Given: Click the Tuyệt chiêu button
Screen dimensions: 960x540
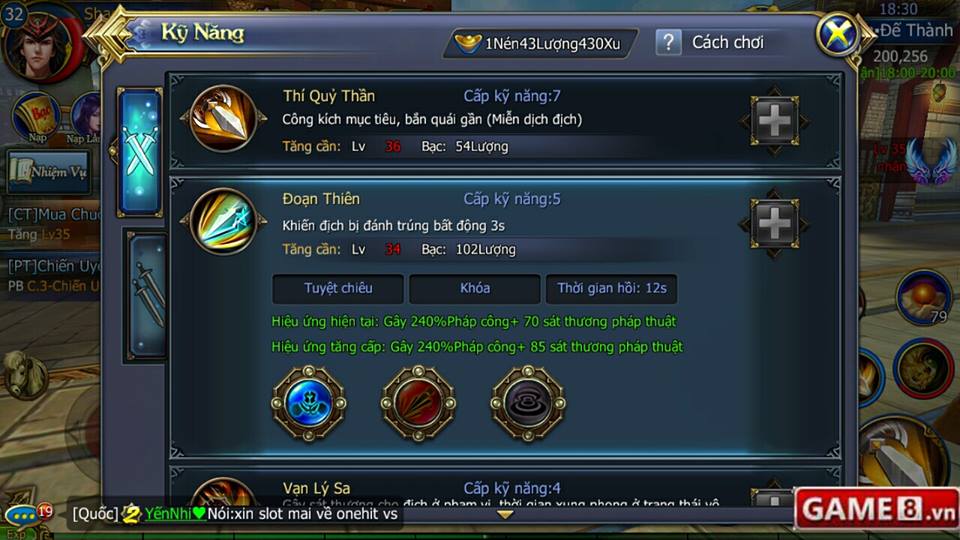Looking at the screenshot, I should [338, 288].
